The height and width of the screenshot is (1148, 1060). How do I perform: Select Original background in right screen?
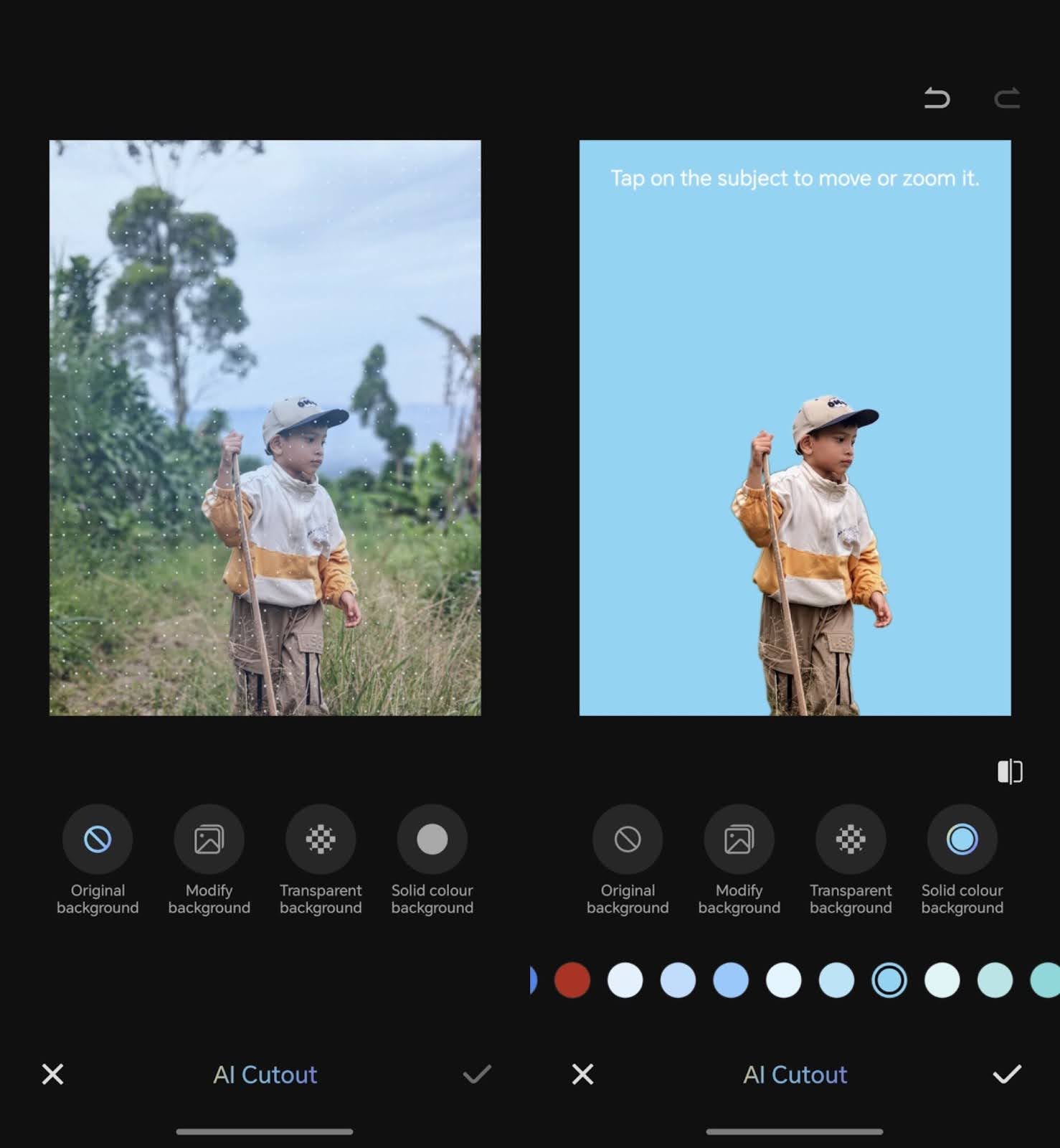[x=628, y=860]
